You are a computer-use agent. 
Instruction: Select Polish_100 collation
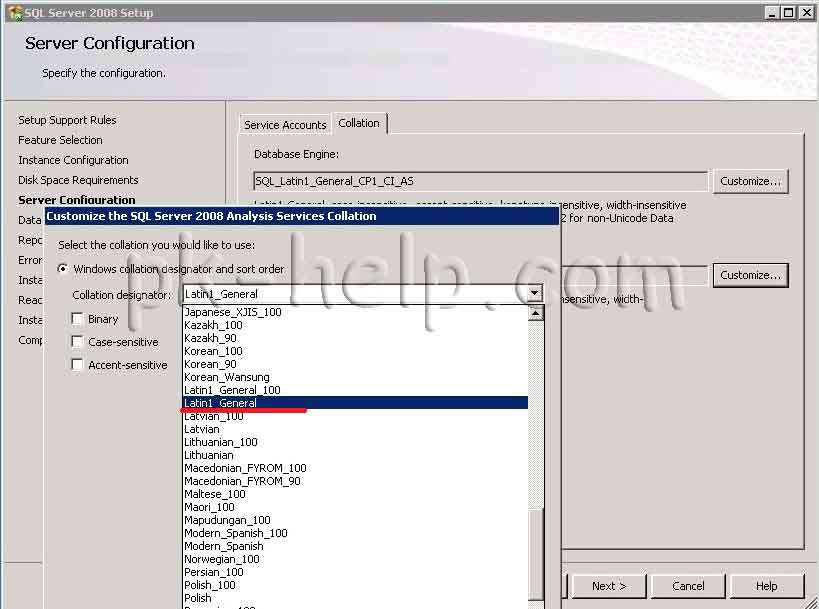[356, 585]
